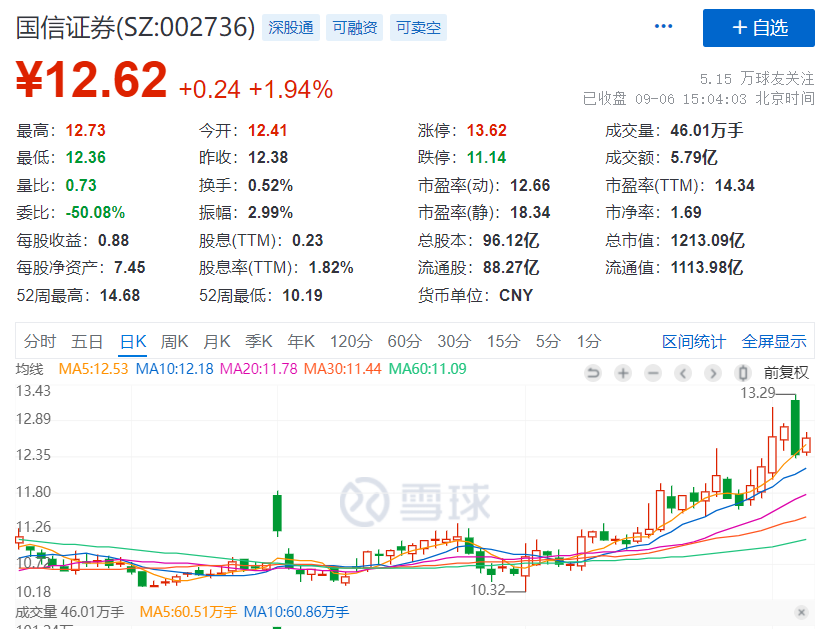Viewport: 834px width, 629px height.
Task: Click the 跌停 value 11.14
Action: [x=487, y=157]
